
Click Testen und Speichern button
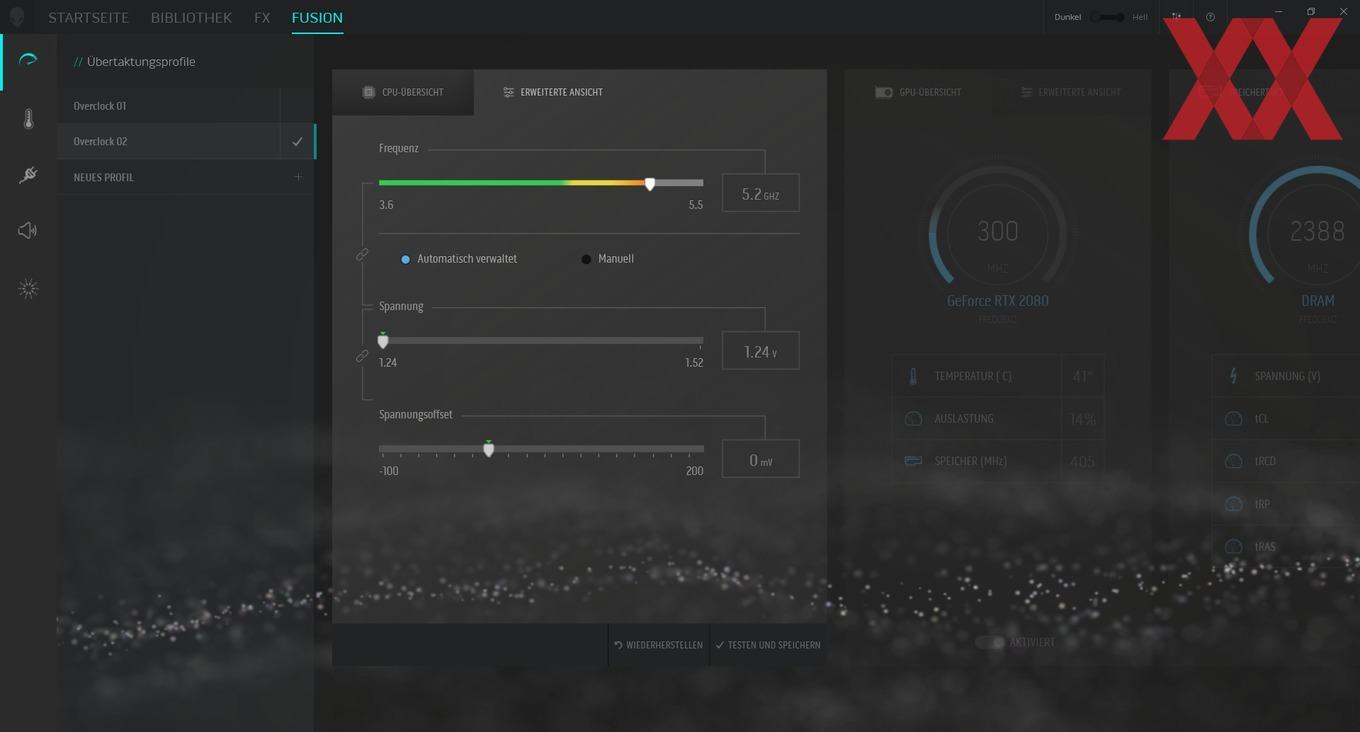point(769,645)
